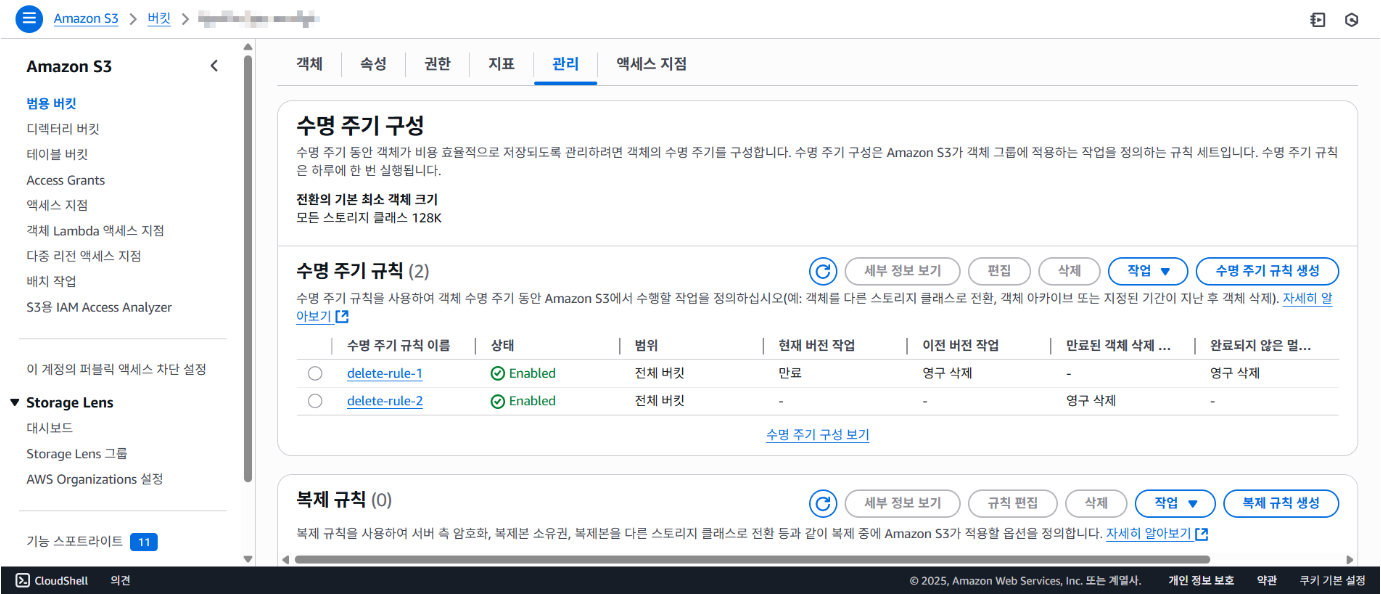This screenshot has height=594, width=1381.
Task: Click the CloudShell icon in footer
Action: pos(23,580)
